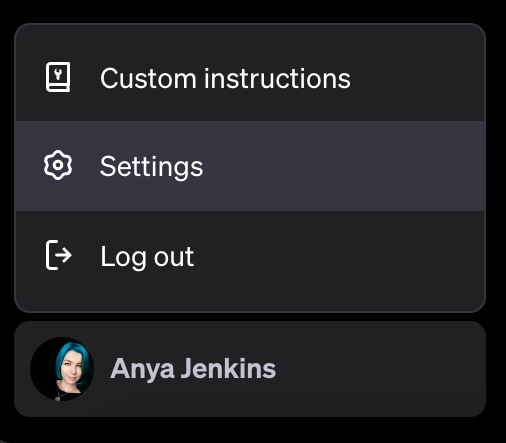Click empty space right of Custom instructions text
506x443 pixels.
417,78
